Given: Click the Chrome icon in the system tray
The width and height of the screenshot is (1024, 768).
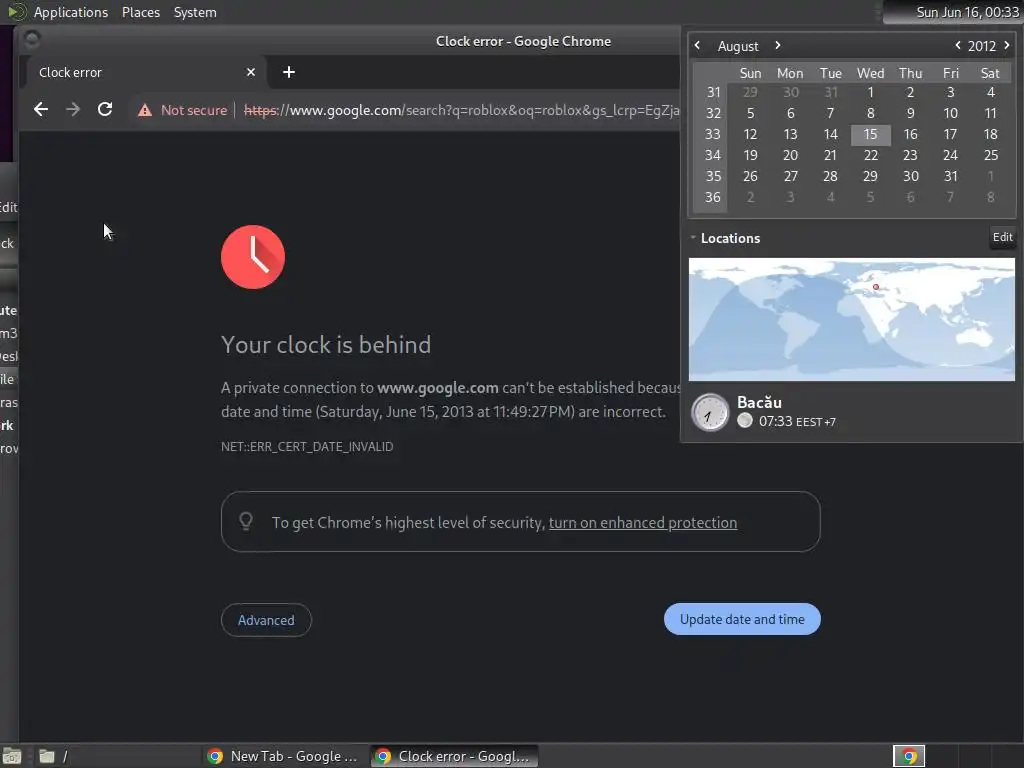Looking at the screenshot, I should pos(909,756).
